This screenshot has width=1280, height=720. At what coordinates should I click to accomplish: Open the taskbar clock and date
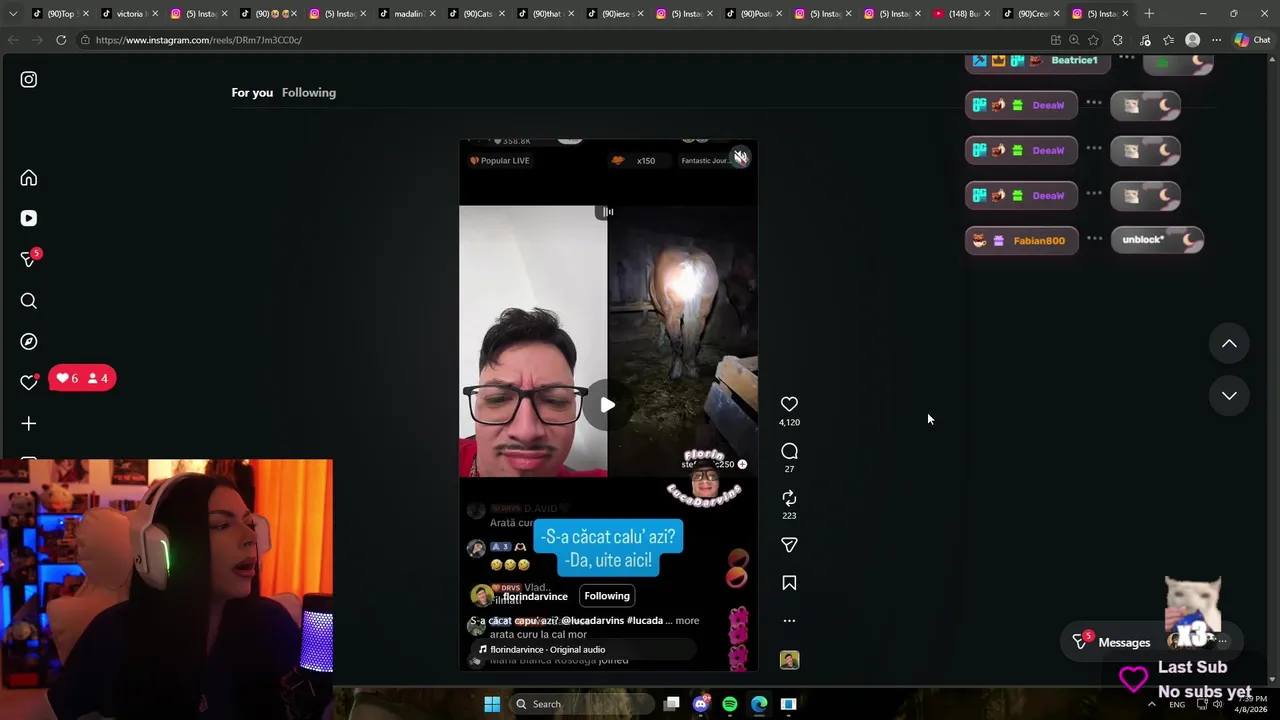click(1250, 704)
